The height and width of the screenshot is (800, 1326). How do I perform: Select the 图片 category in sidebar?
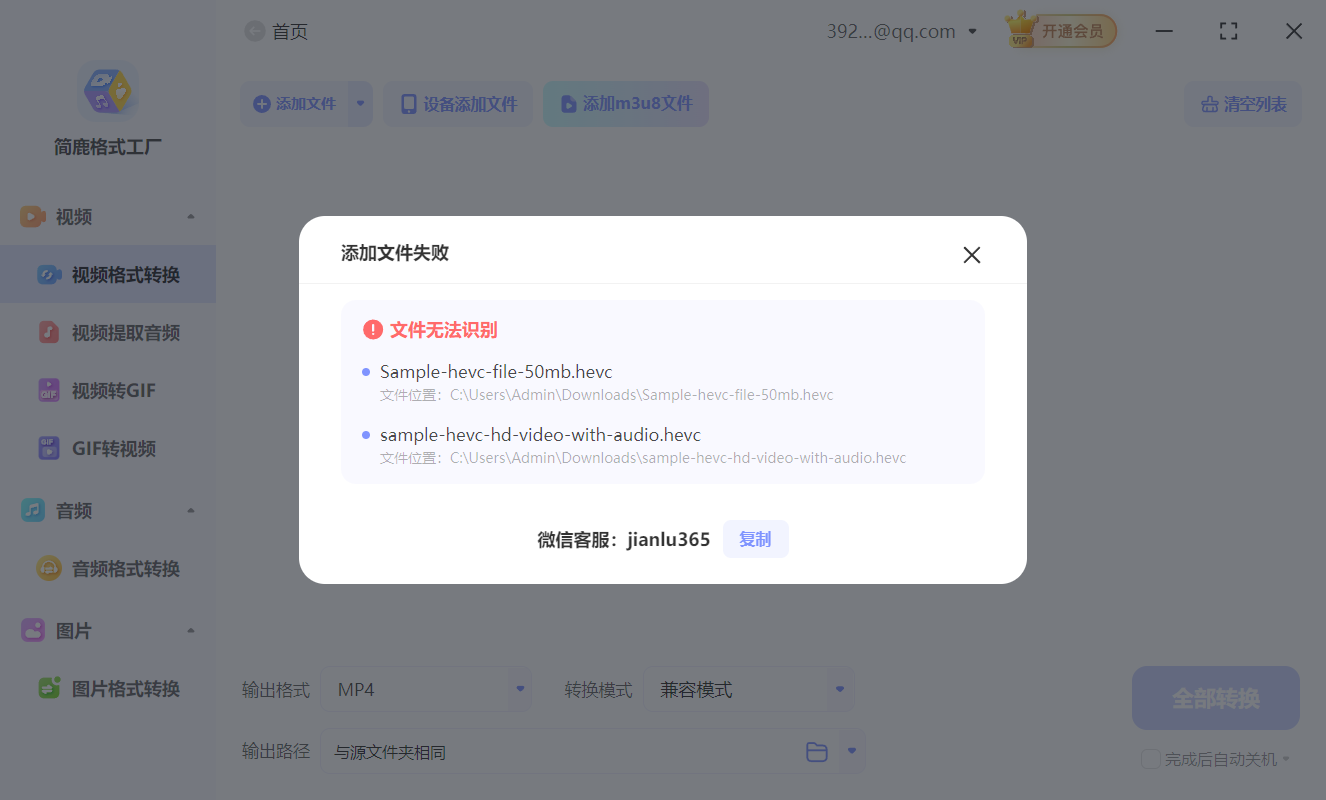point(73,630)
